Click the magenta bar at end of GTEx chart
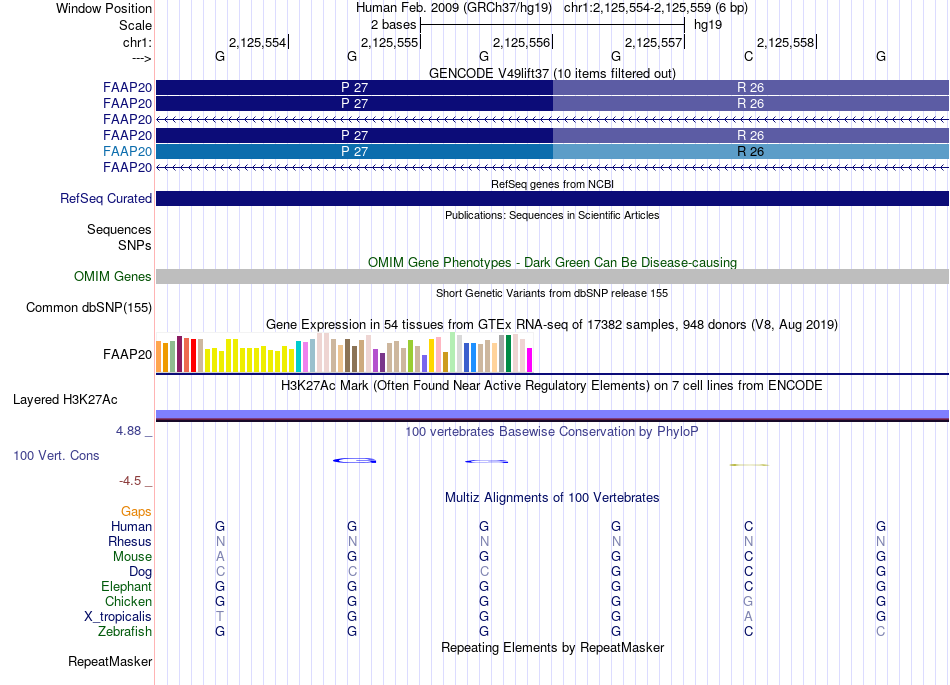 tap(530, 360)
